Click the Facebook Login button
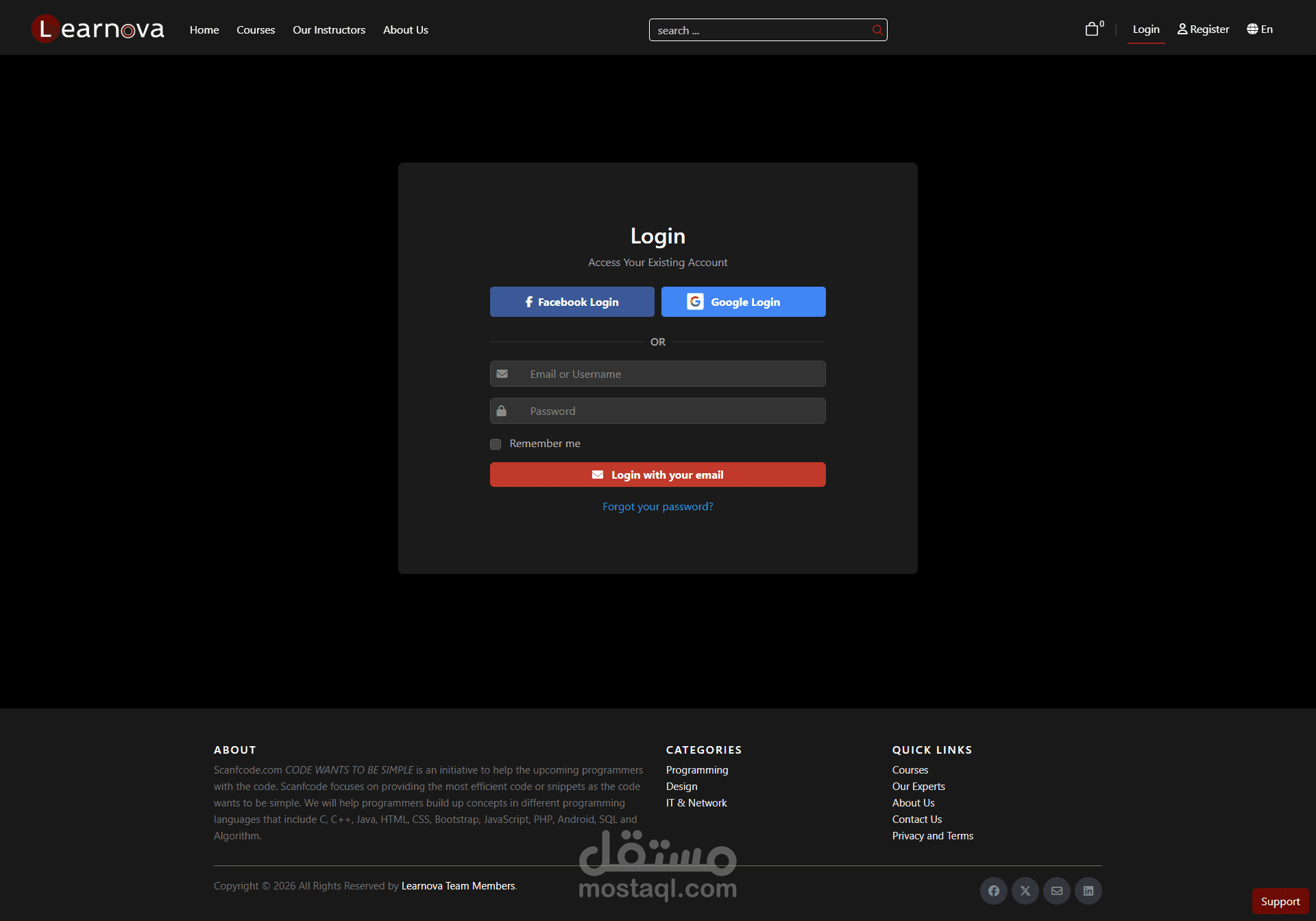The height and width of the screenshot is (921, 1316). click(572, 302)
